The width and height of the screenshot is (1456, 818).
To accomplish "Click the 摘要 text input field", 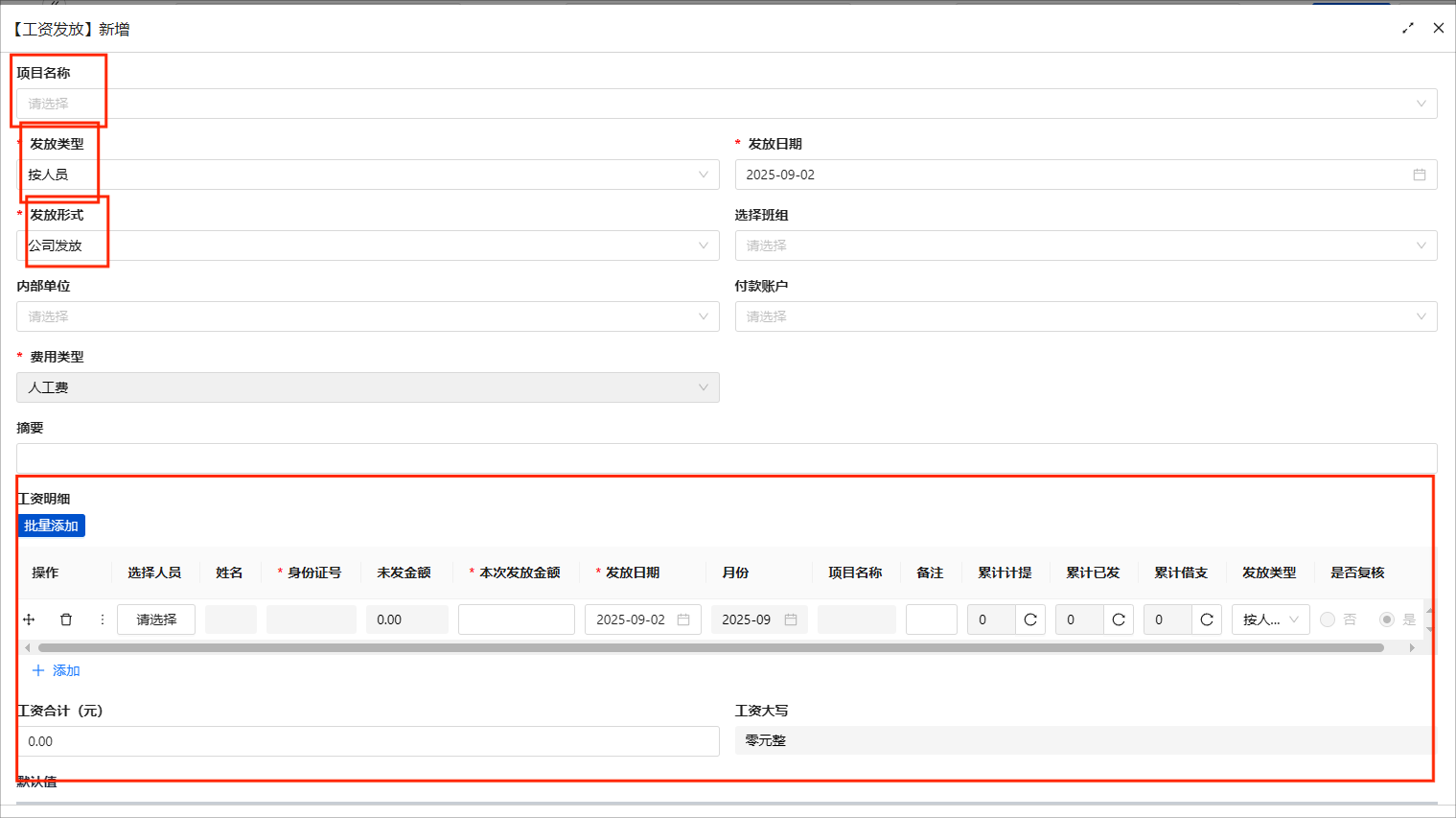I will [x=727, y=458].
